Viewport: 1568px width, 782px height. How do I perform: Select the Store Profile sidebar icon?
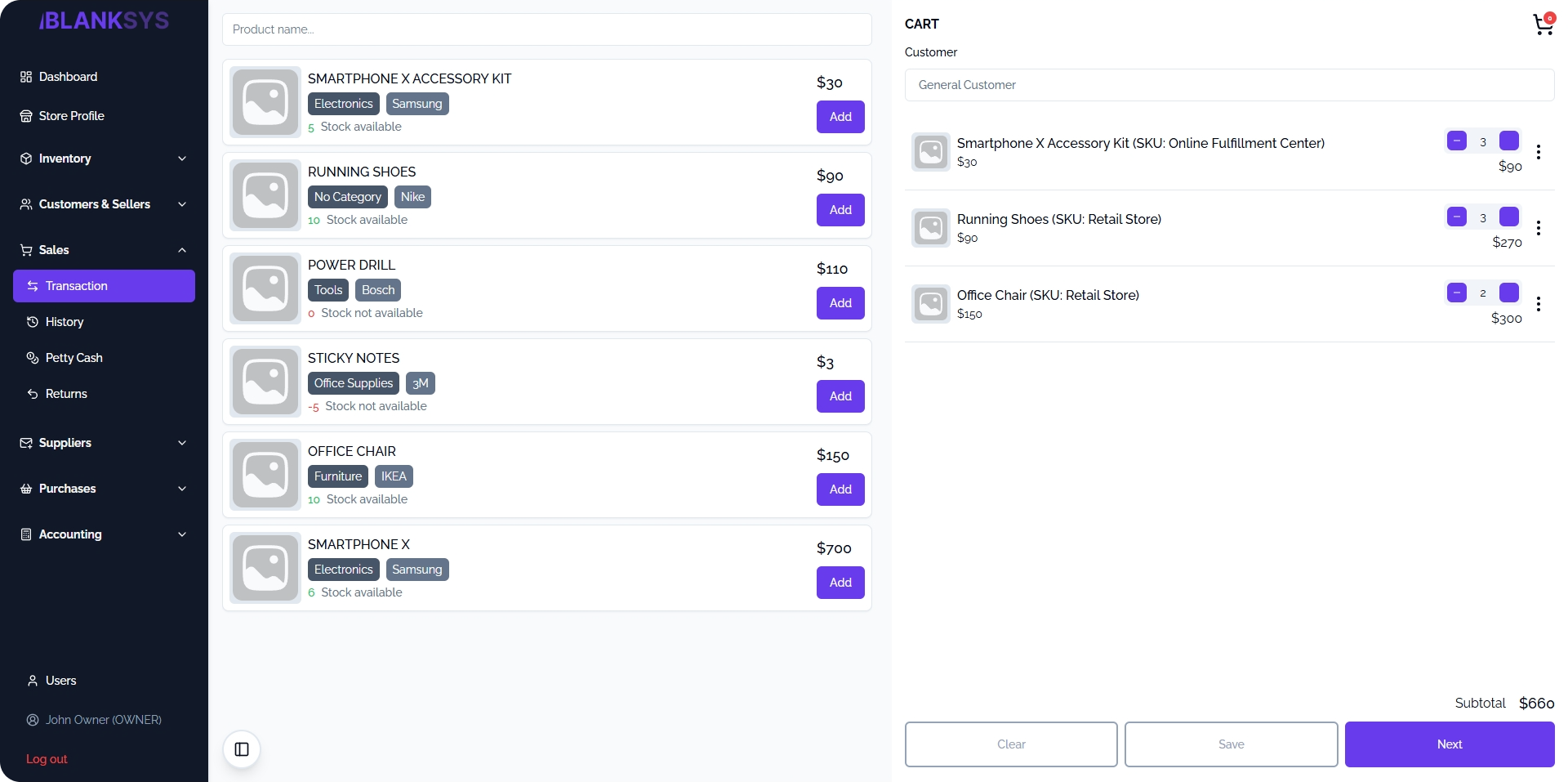pyautogui.click(x=25, y=115)
